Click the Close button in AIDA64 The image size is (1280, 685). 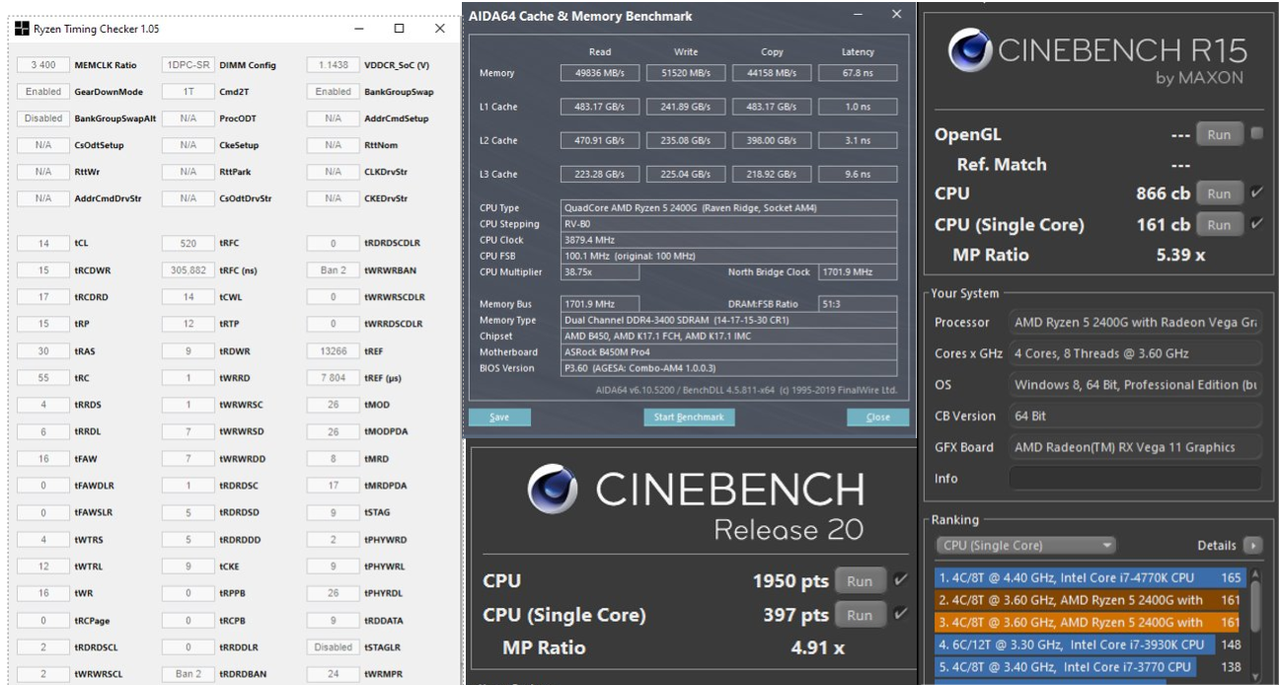[878, 417]
